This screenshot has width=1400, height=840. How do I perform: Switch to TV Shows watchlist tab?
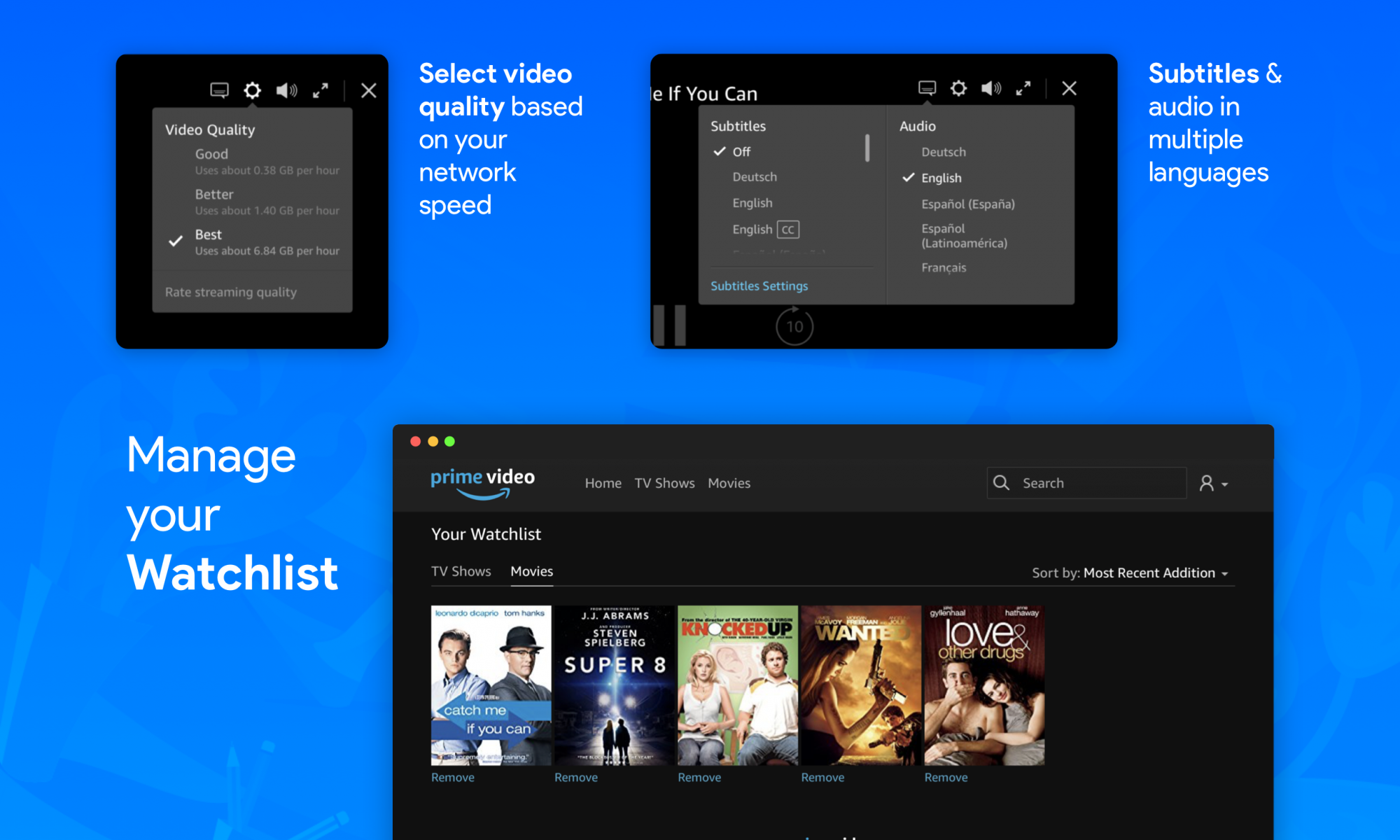click(461, 571)
